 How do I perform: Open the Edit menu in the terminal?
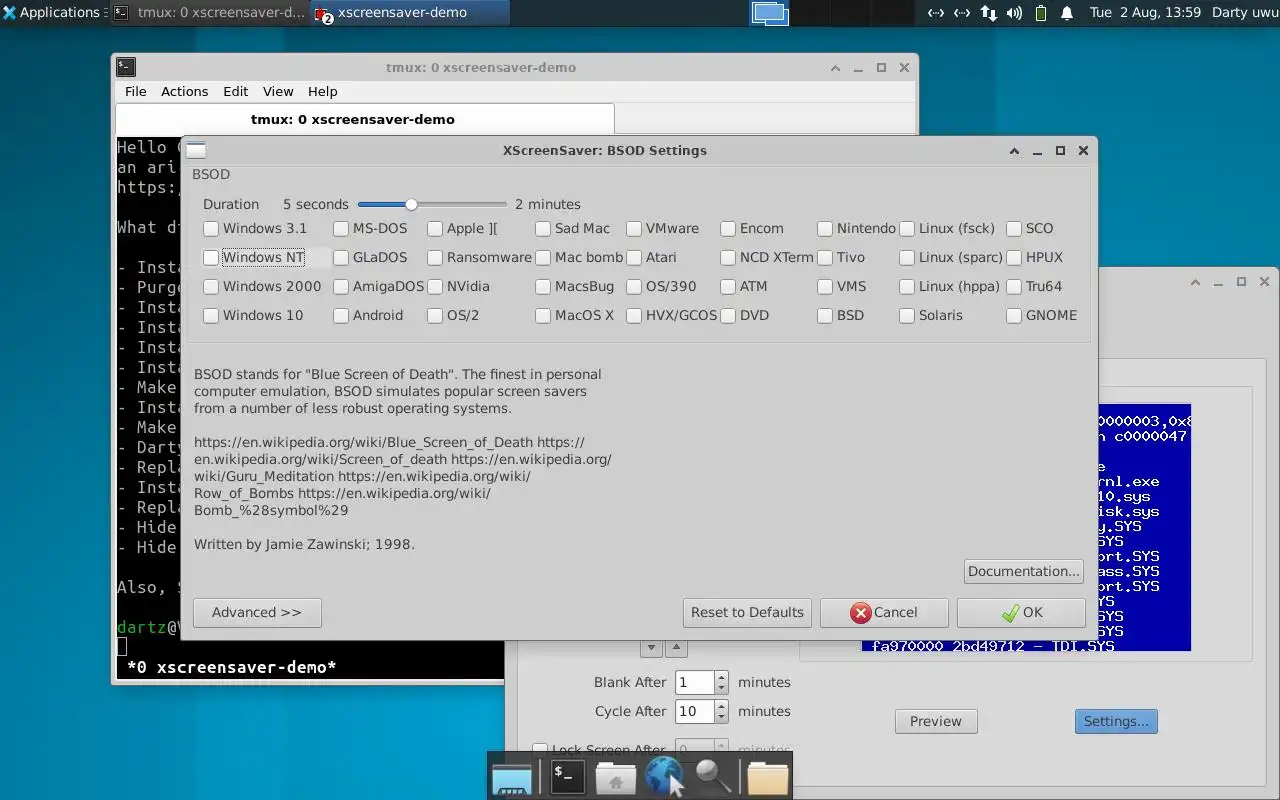pos(235,91)
